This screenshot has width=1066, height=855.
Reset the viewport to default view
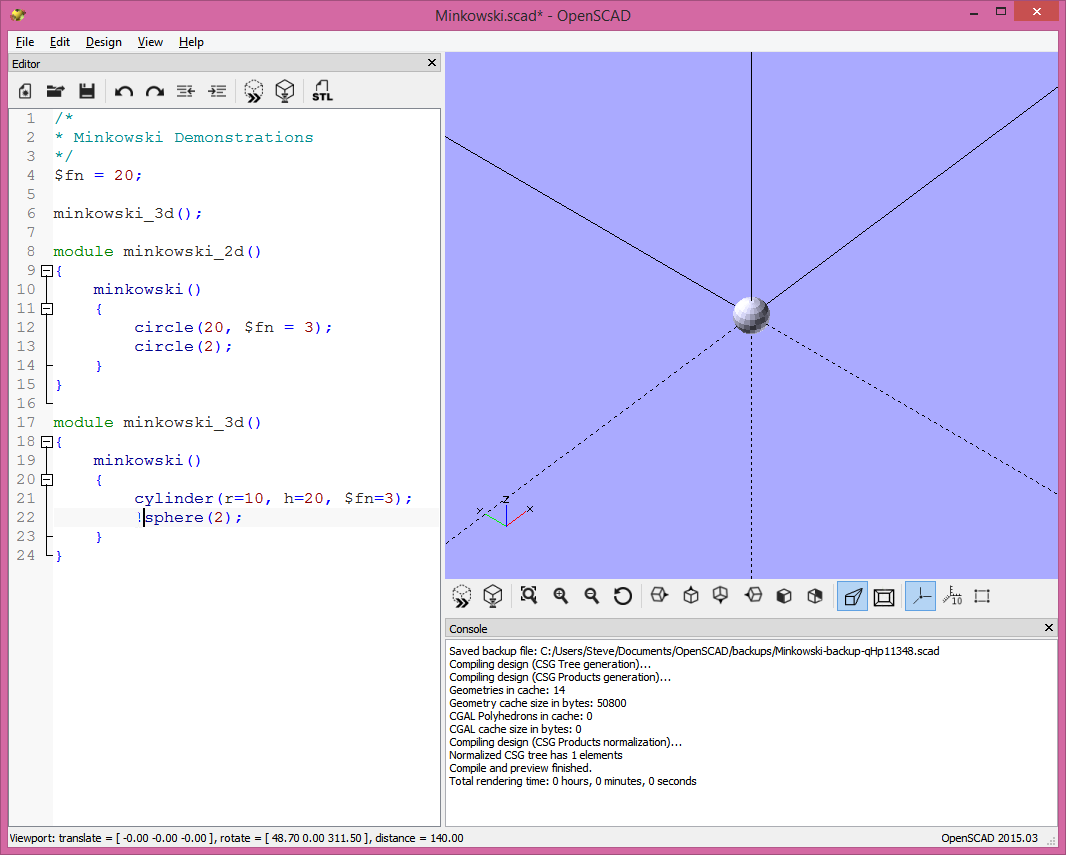pyautogui.click(x=623, y=595)
